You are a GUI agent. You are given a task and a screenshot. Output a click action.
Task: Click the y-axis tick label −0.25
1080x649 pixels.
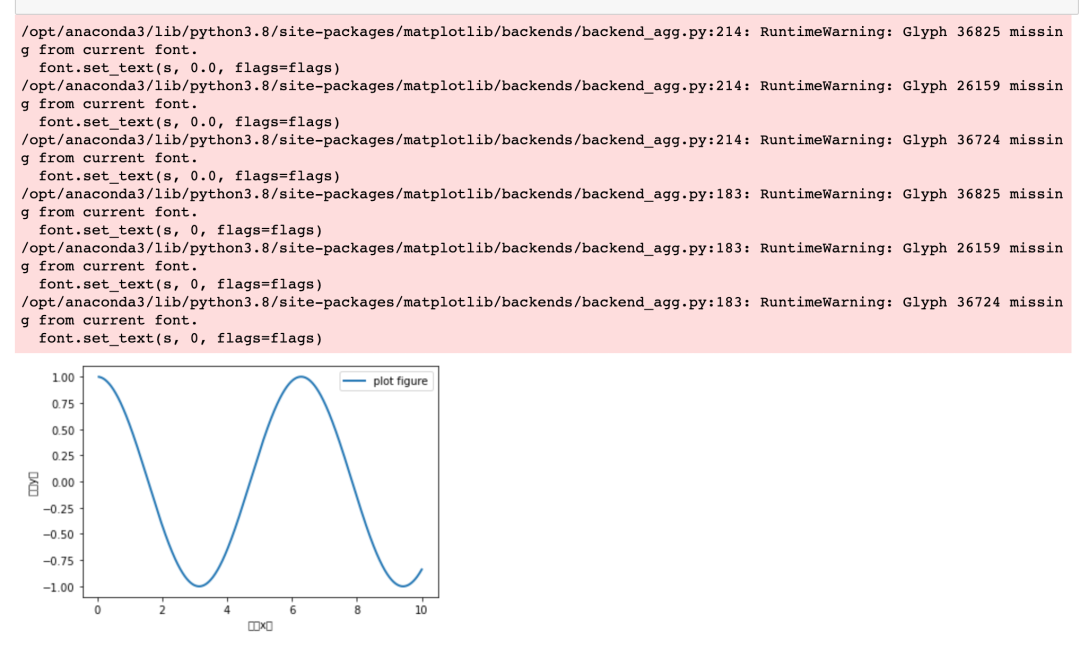(59, 508)
